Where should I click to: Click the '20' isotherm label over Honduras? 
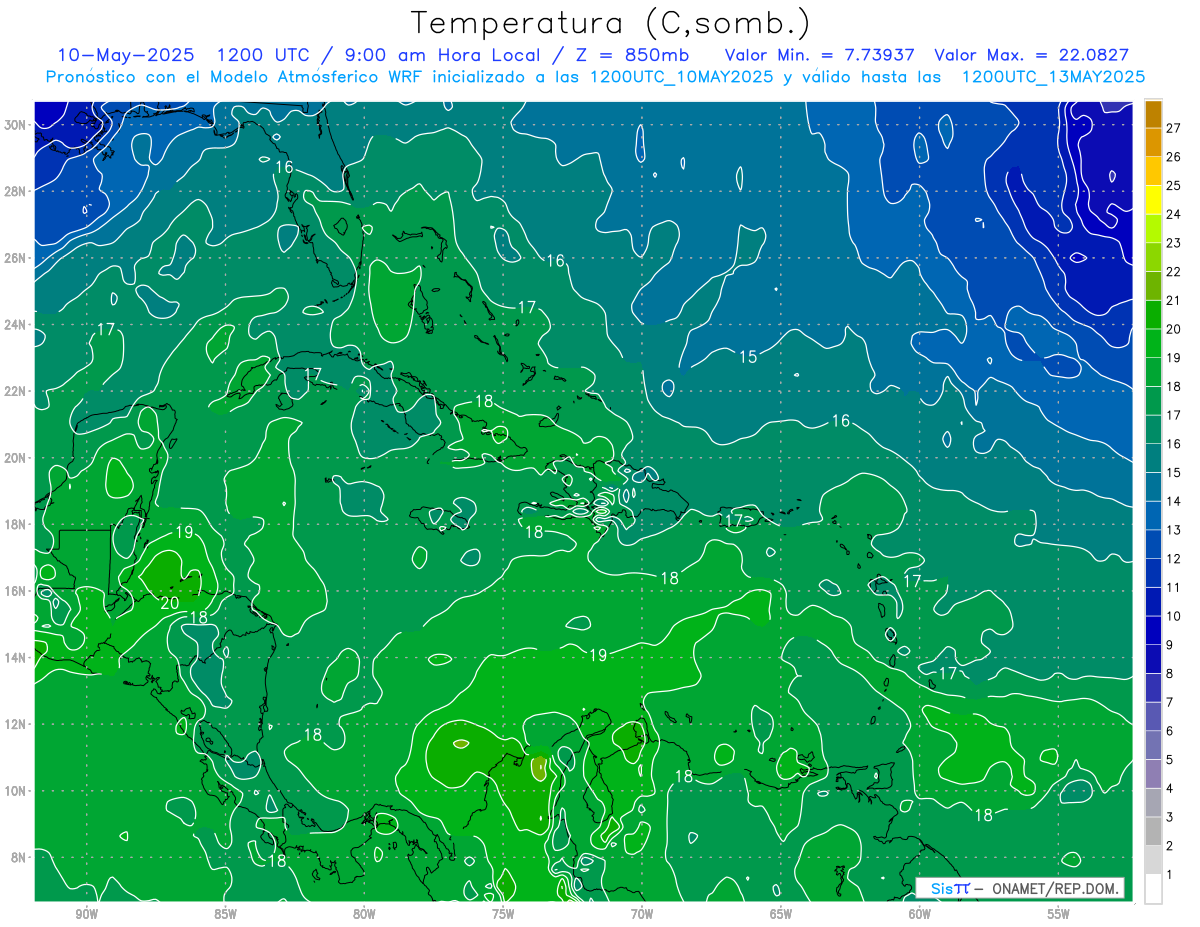pos(170,602)
